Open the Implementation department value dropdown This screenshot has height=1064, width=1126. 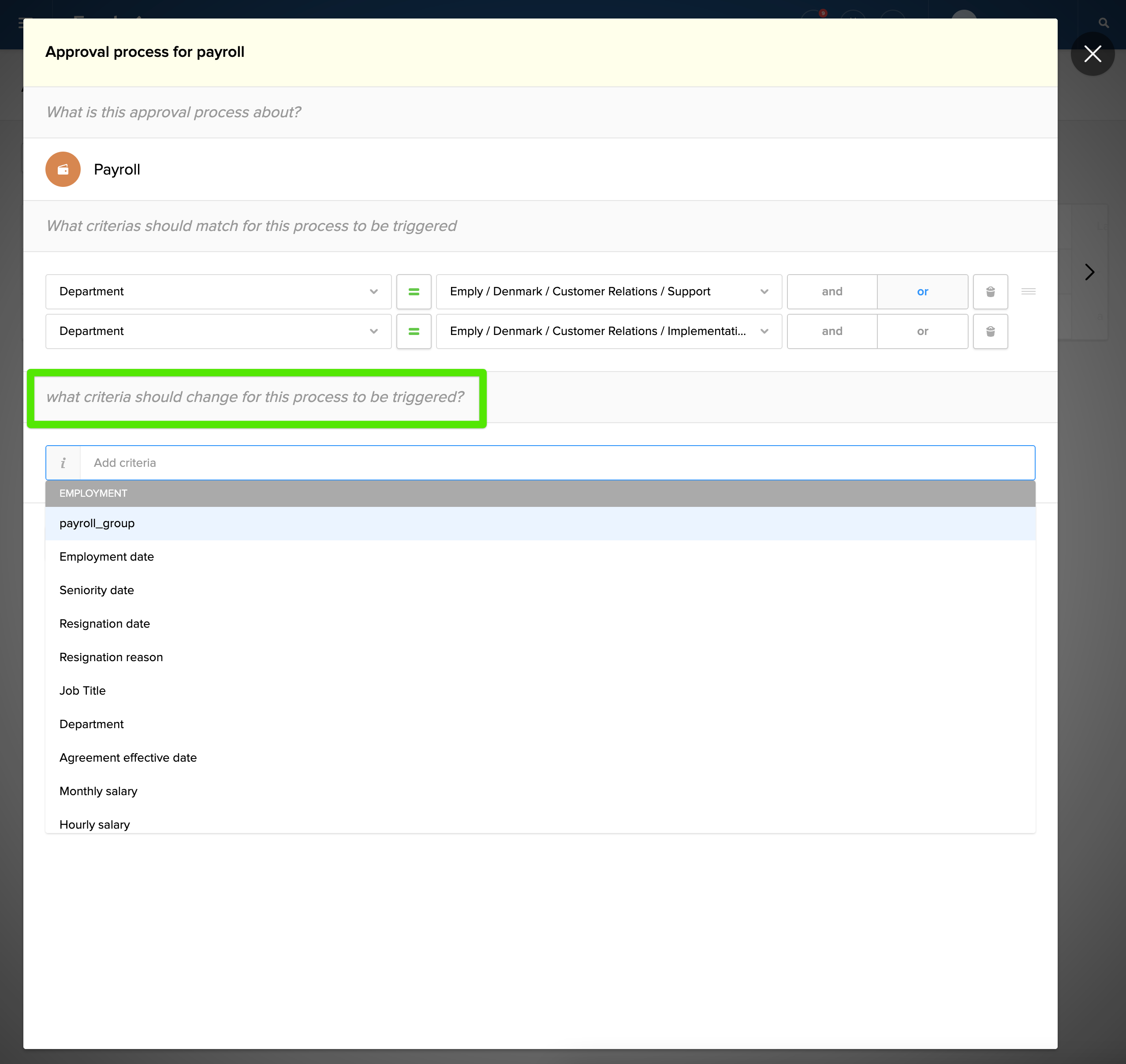[608, 331]
